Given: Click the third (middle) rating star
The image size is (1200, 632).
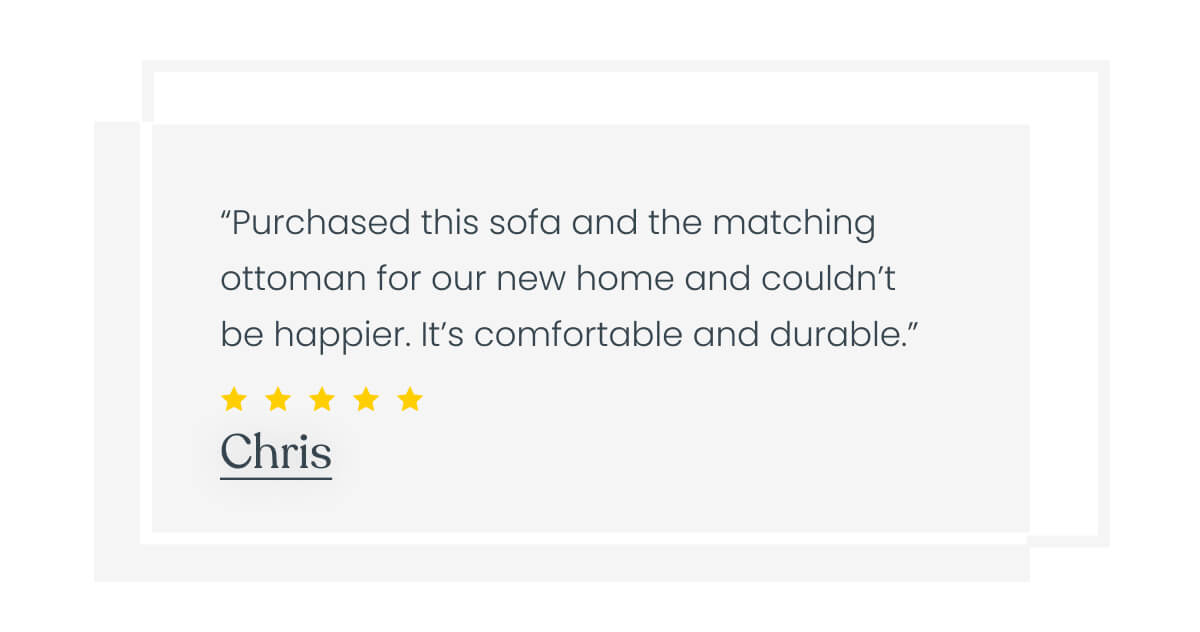Looking at the screenshot, I should 322,400.
